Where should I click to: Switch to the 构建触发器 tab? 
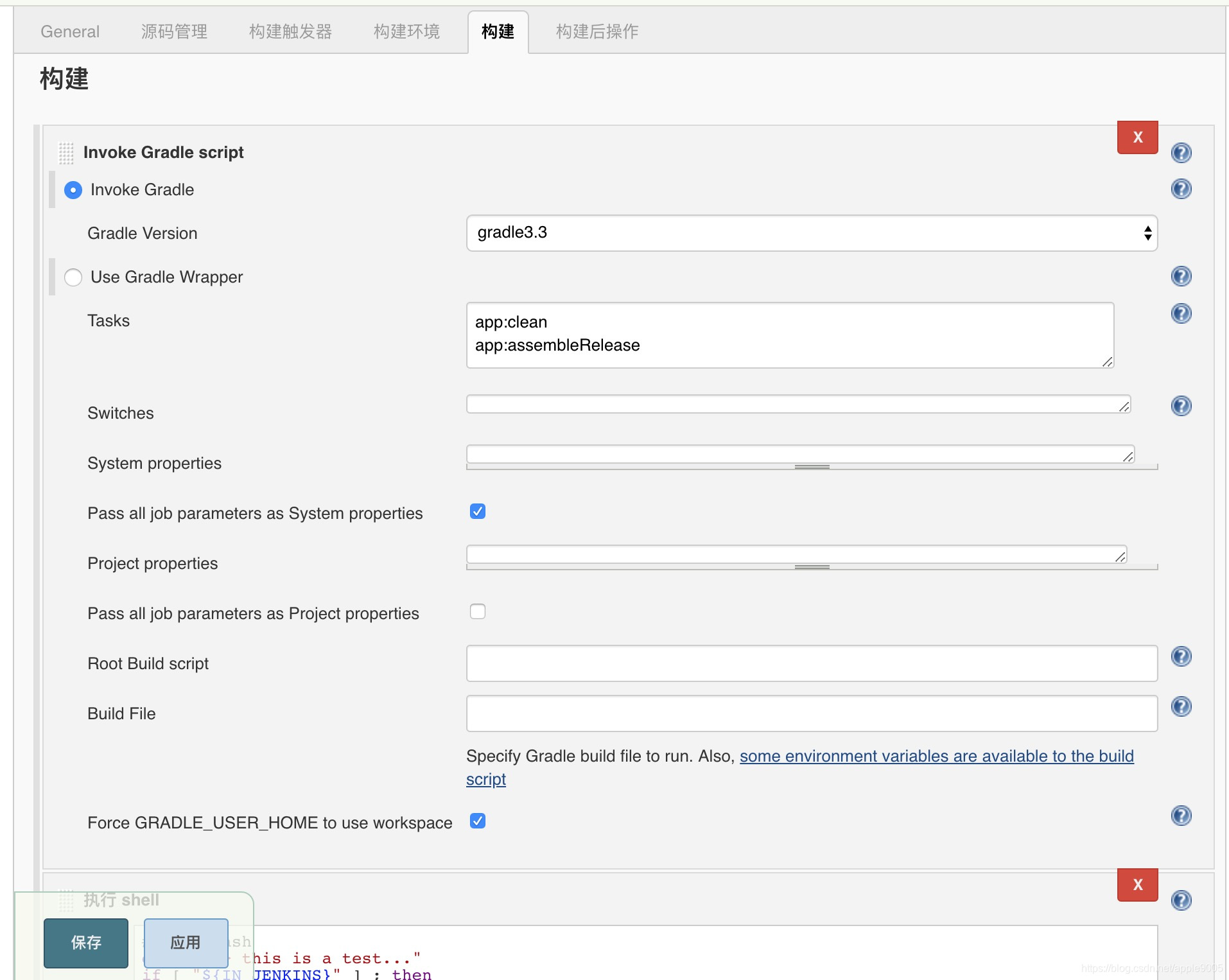pos(290,31)
